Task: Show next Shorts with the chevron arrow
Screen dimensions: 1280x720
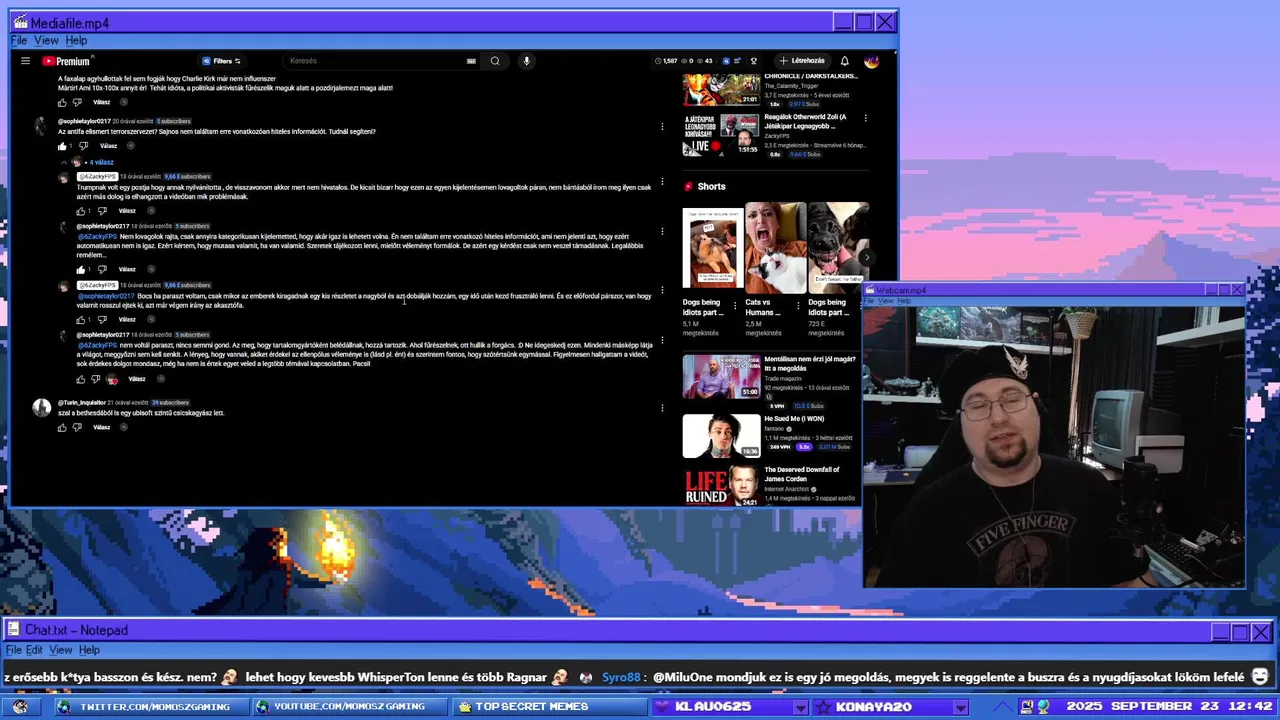Action: point(866,257)
